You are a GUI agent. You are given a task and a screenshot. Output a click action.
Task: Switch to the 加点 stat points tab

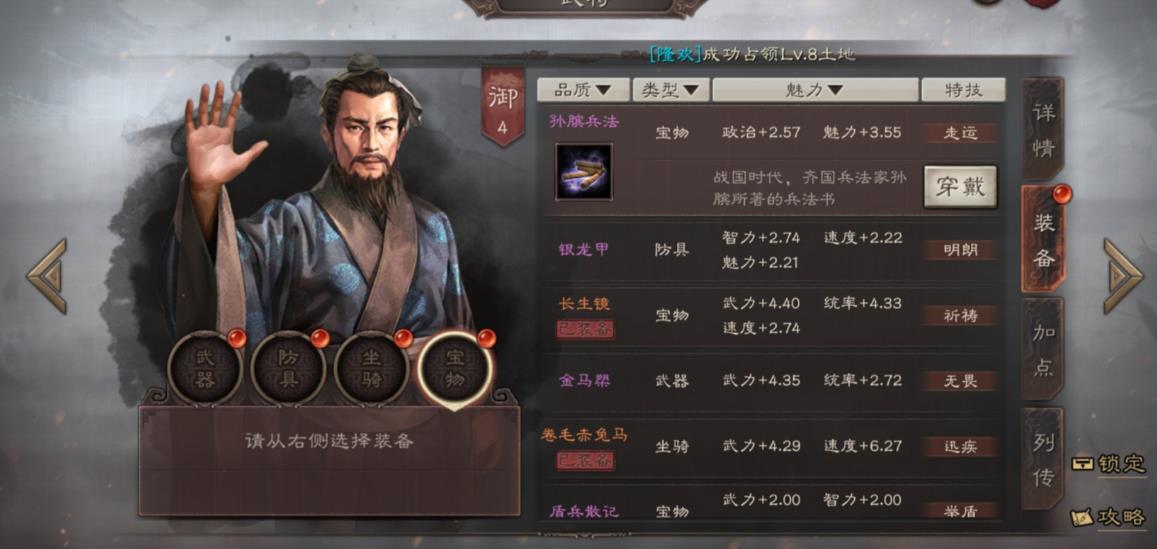(x=1043, y=348)
